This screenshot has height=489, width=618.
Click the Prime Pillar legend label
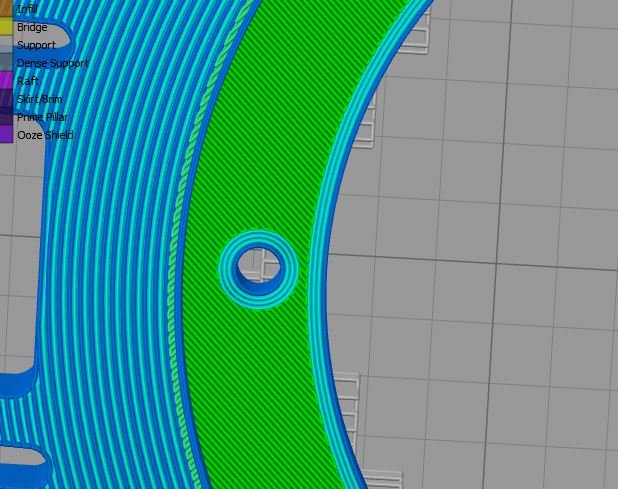[44, 117]
